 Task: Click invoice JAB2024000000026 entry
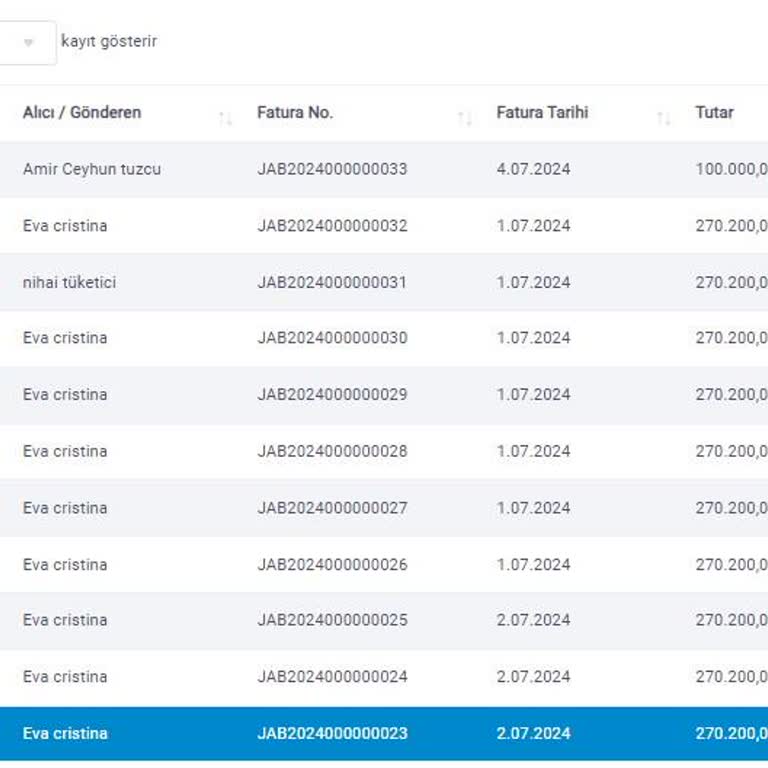click(x=332, y=565)
